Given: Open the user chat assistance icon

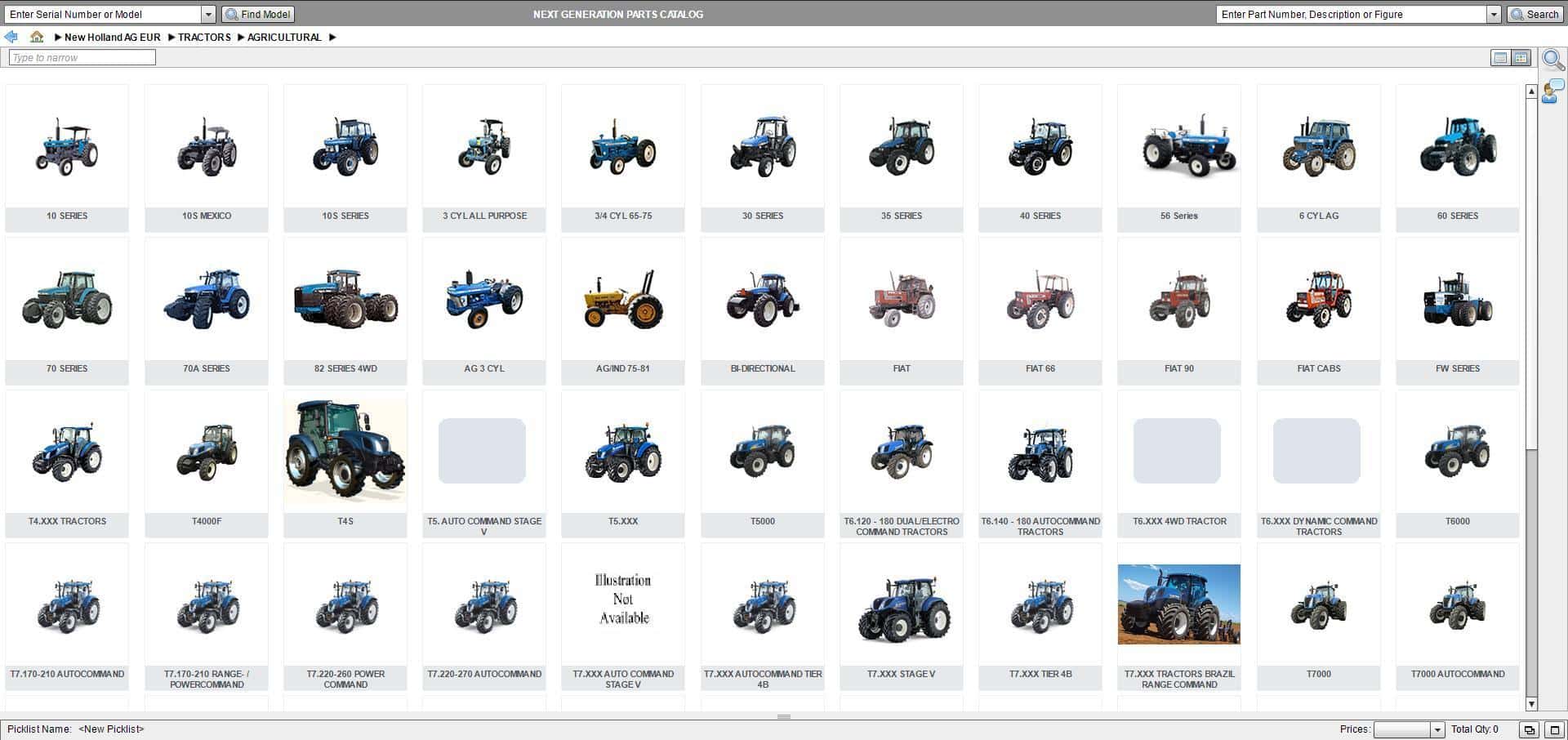Looking at the screenshot, I should [x=1552, y=91].
